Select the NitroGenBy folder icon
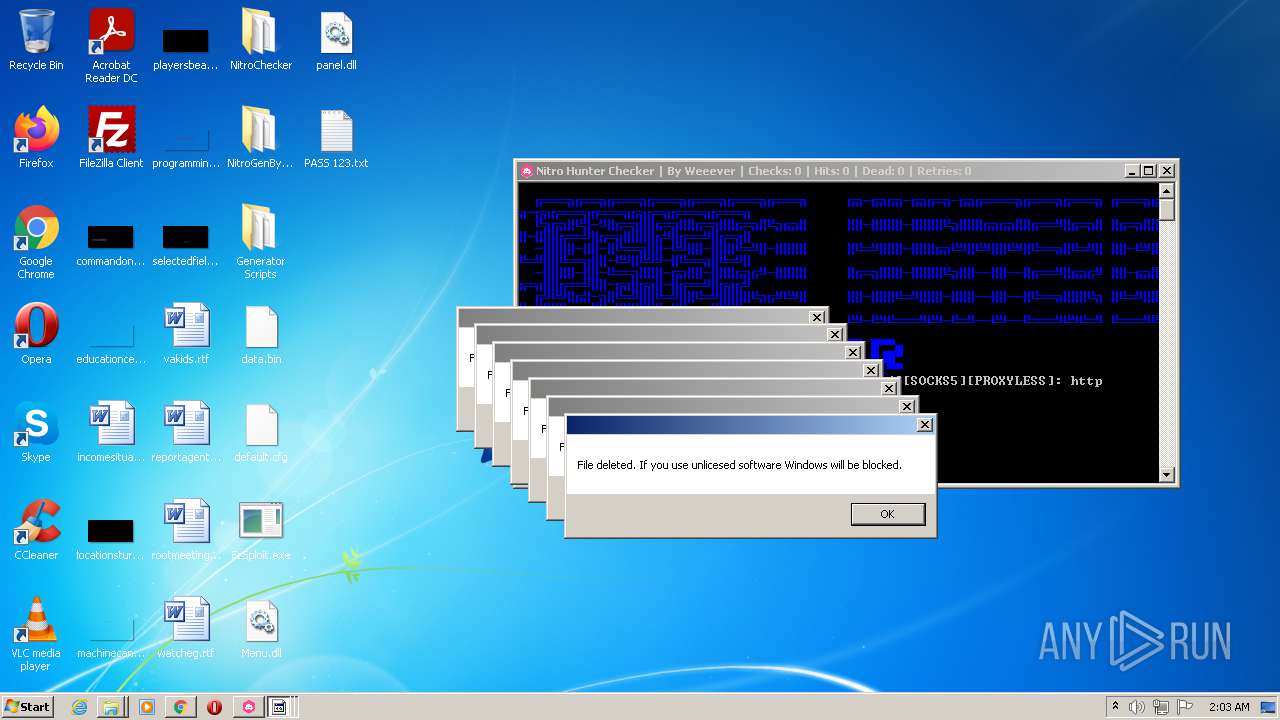Viewport: 1280px width, 720px height. pos(260,139)
